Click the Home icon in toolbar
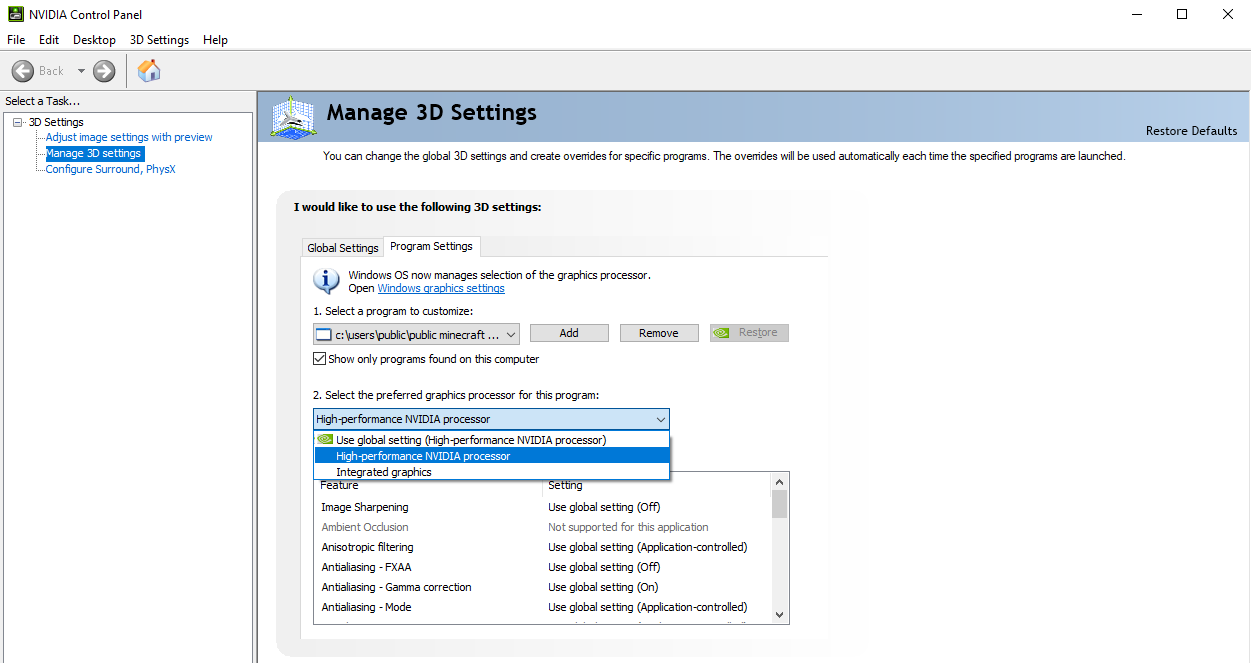 tap(149, 71)
